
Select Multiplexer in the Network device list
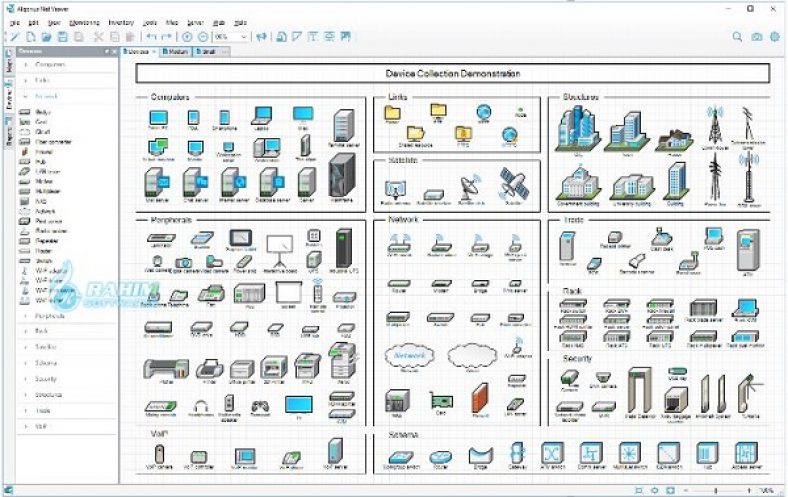(48, 191)
